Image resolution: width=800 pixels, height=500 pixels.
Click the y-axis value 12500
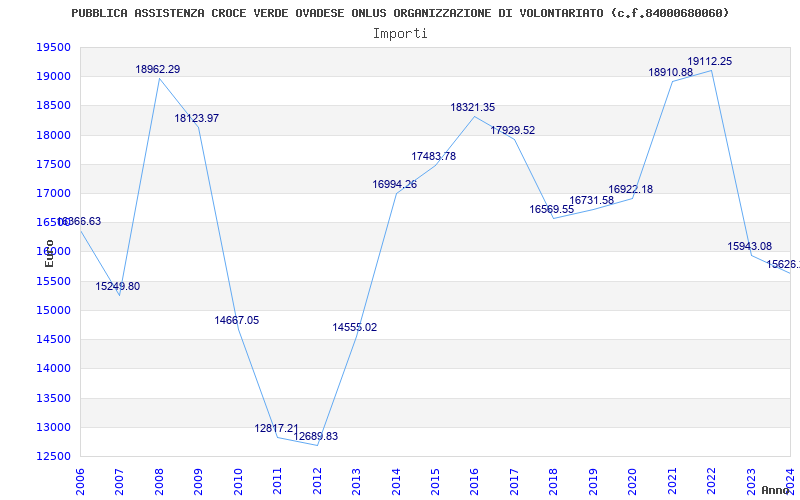(53, 457)
